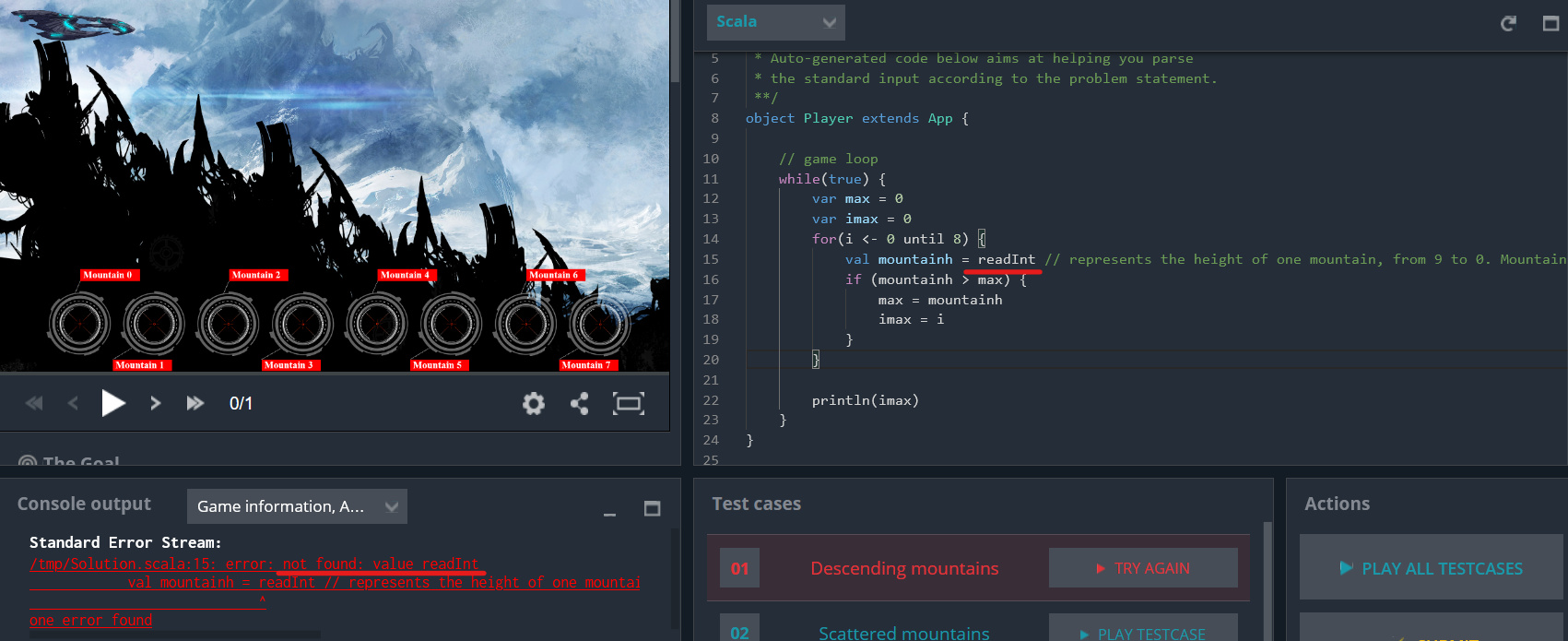
Task: Open the Scala language dropdown
Action: pyautogui.click(x=775, y=22)
